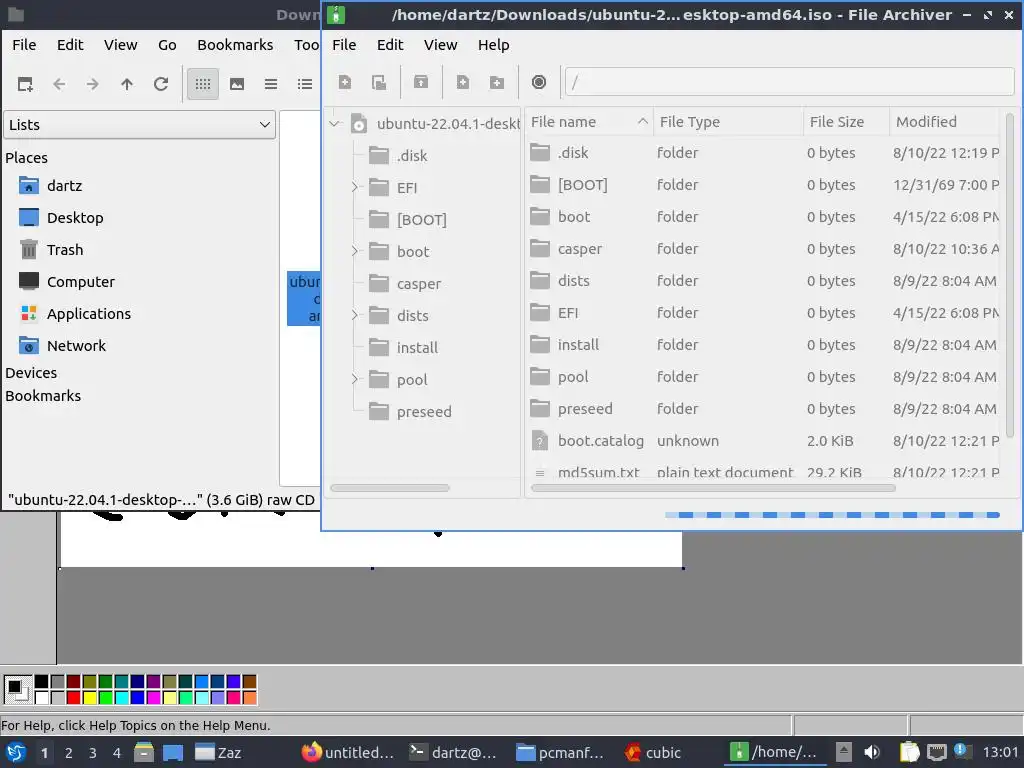Sort by the Modified column header
Image resolution: width=1024 pixels, height=768 pixels.
point(944,122)
